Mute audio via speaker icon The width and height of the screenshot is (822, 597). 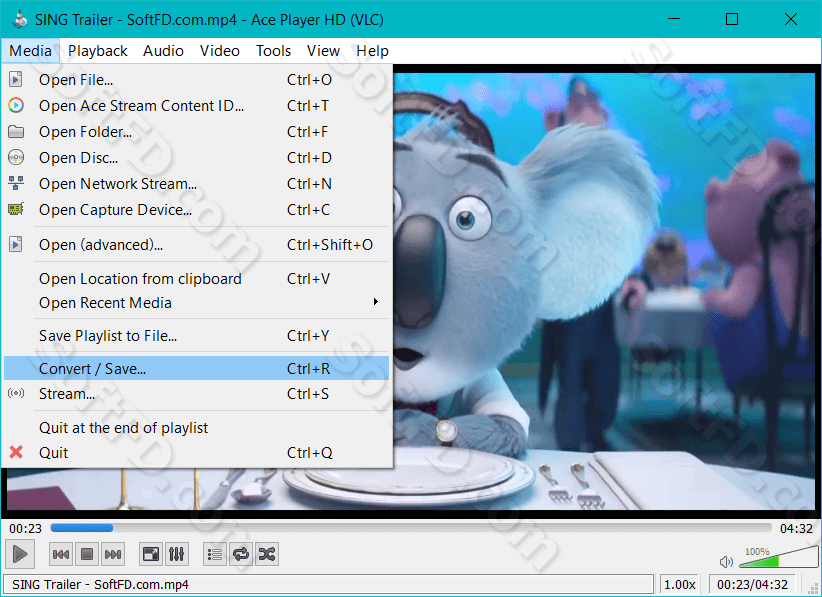point(726,562)
